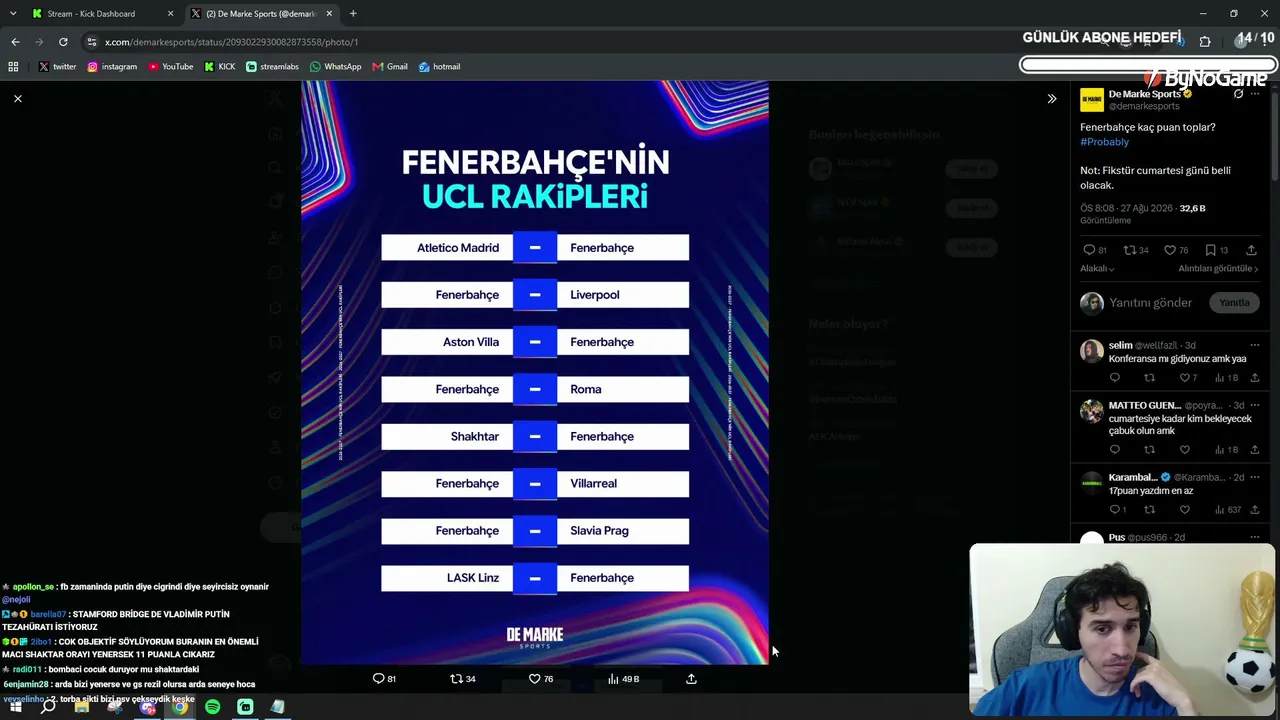Open a new browser tab
The image size is (1280, 720).
point(353,14)
